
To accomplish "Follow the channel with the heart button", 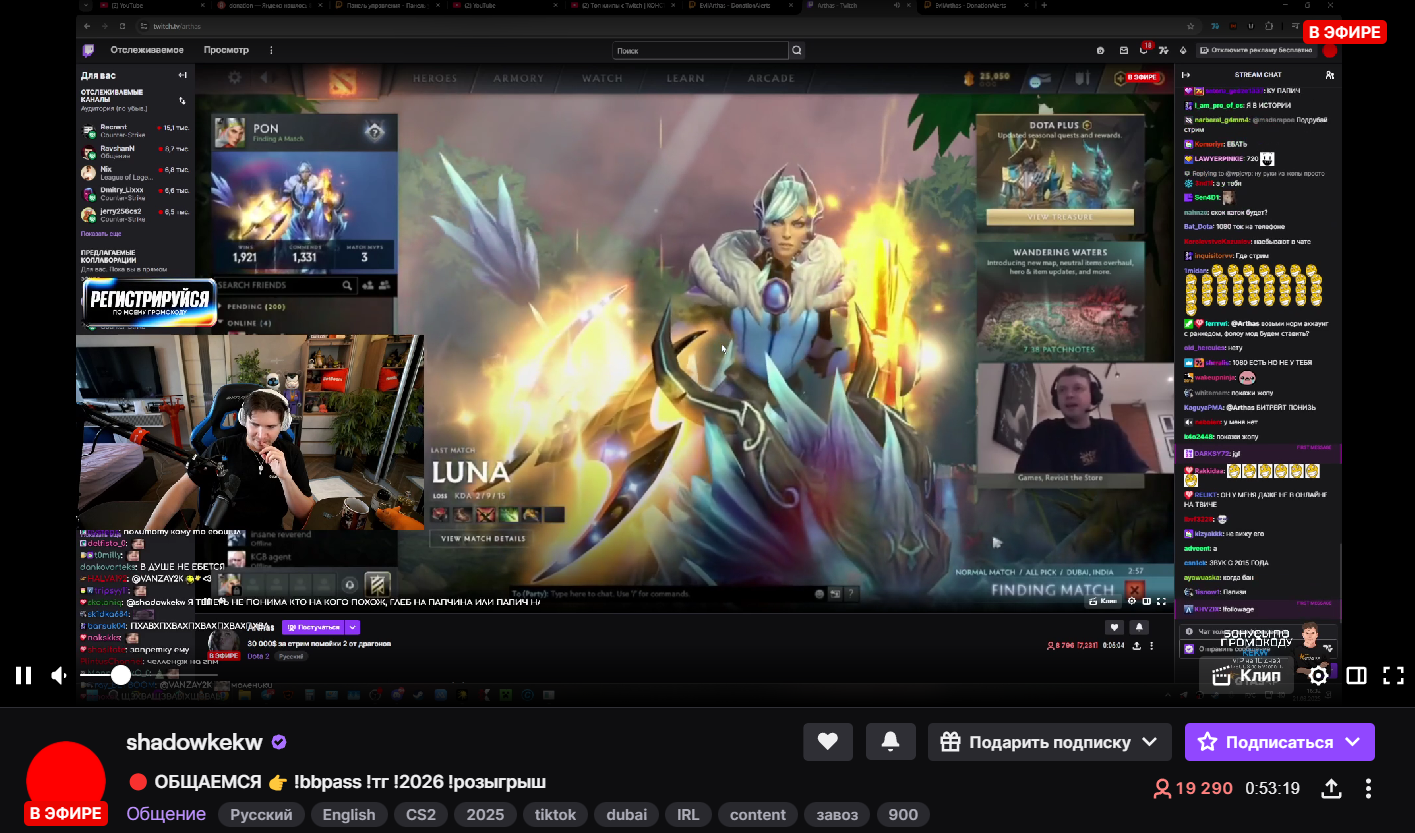I will pyautogui.click(x=828, y=742).
